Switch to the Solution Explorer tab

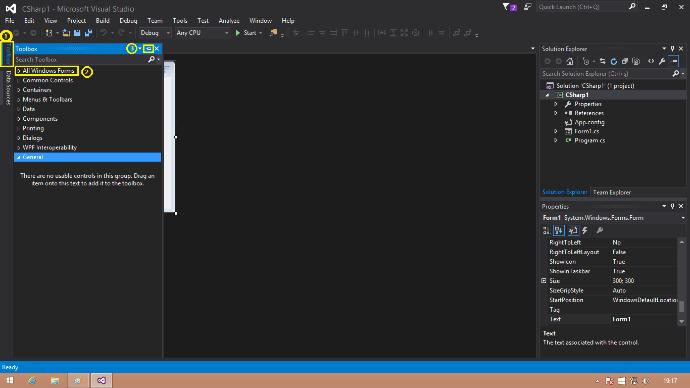(565, 192)
